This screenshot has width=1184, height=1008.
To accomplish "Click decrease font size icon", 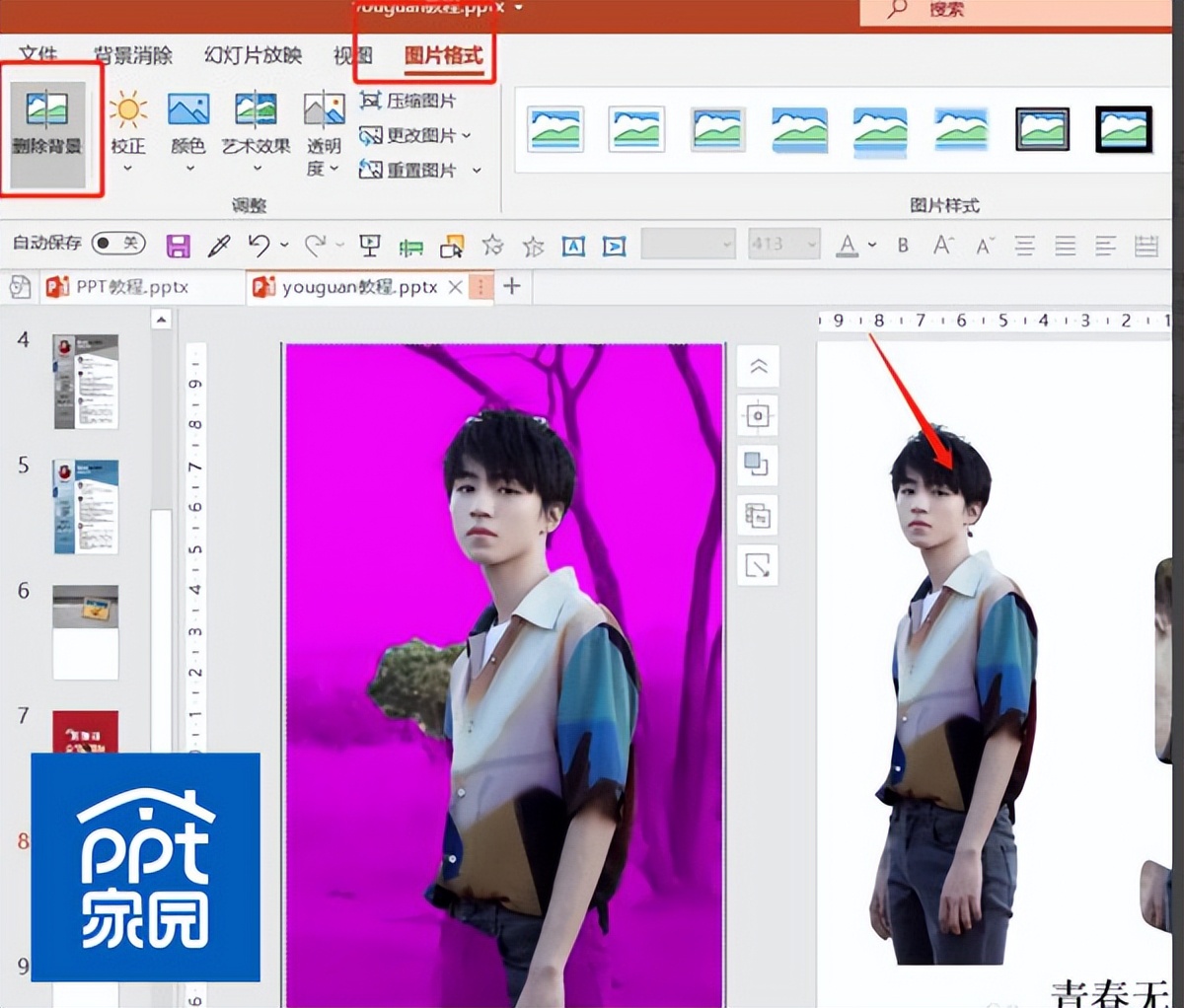I will [985, 245].
